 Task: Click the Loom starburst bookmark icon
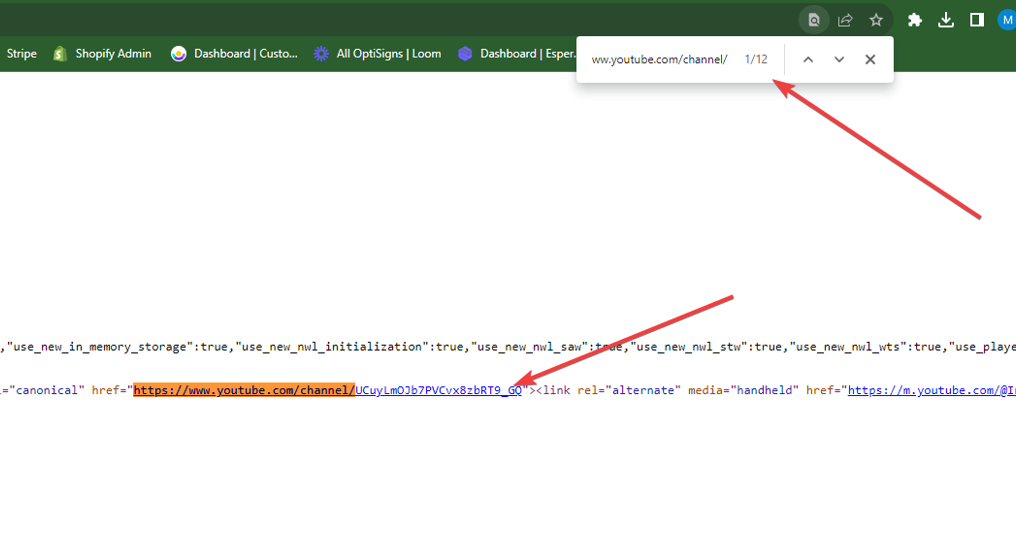[321, 54]
